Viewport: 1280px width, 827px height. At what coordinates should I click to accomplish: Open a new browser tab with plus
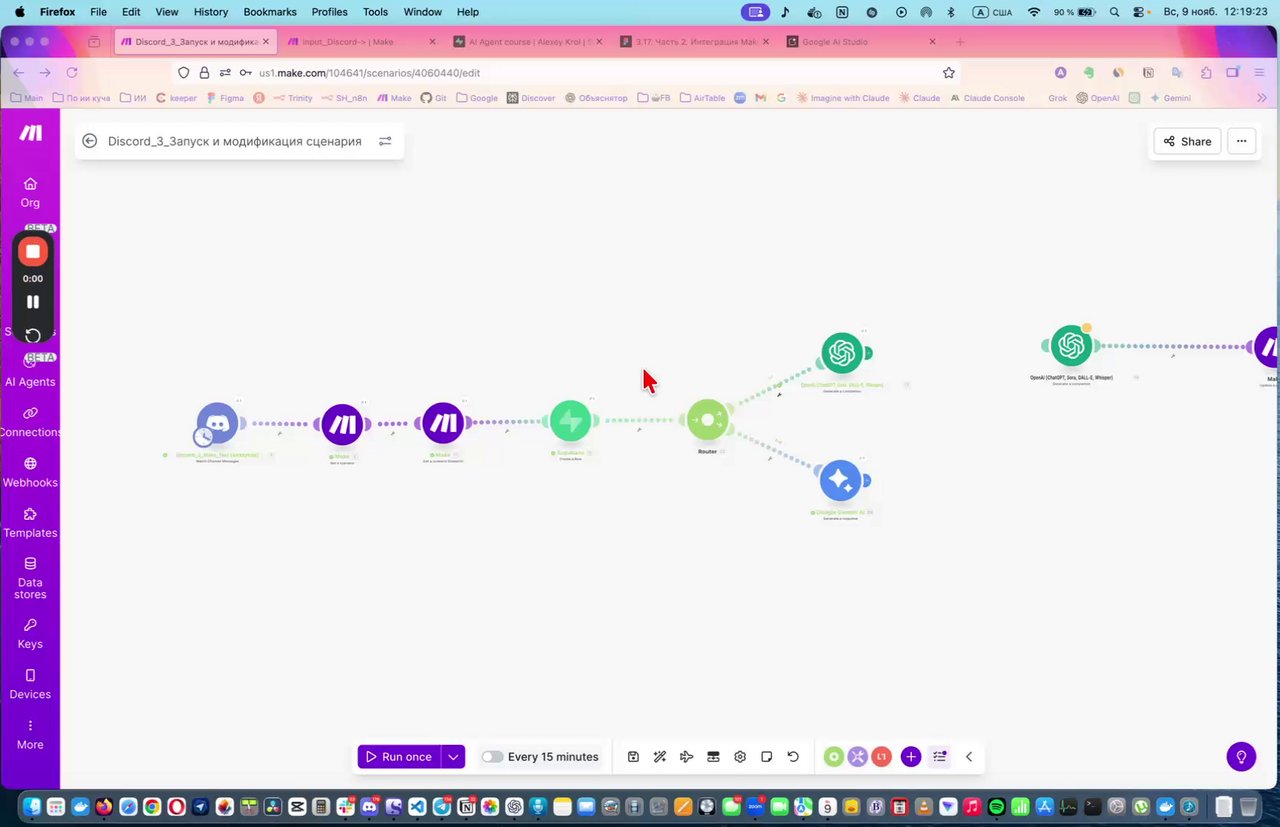pyautogui.click(x=960, y=42)
